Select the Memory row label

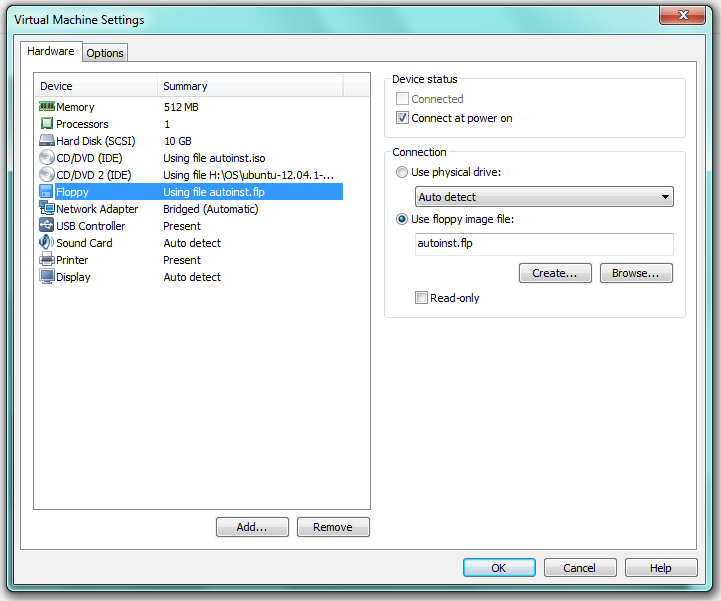point(75,107)
